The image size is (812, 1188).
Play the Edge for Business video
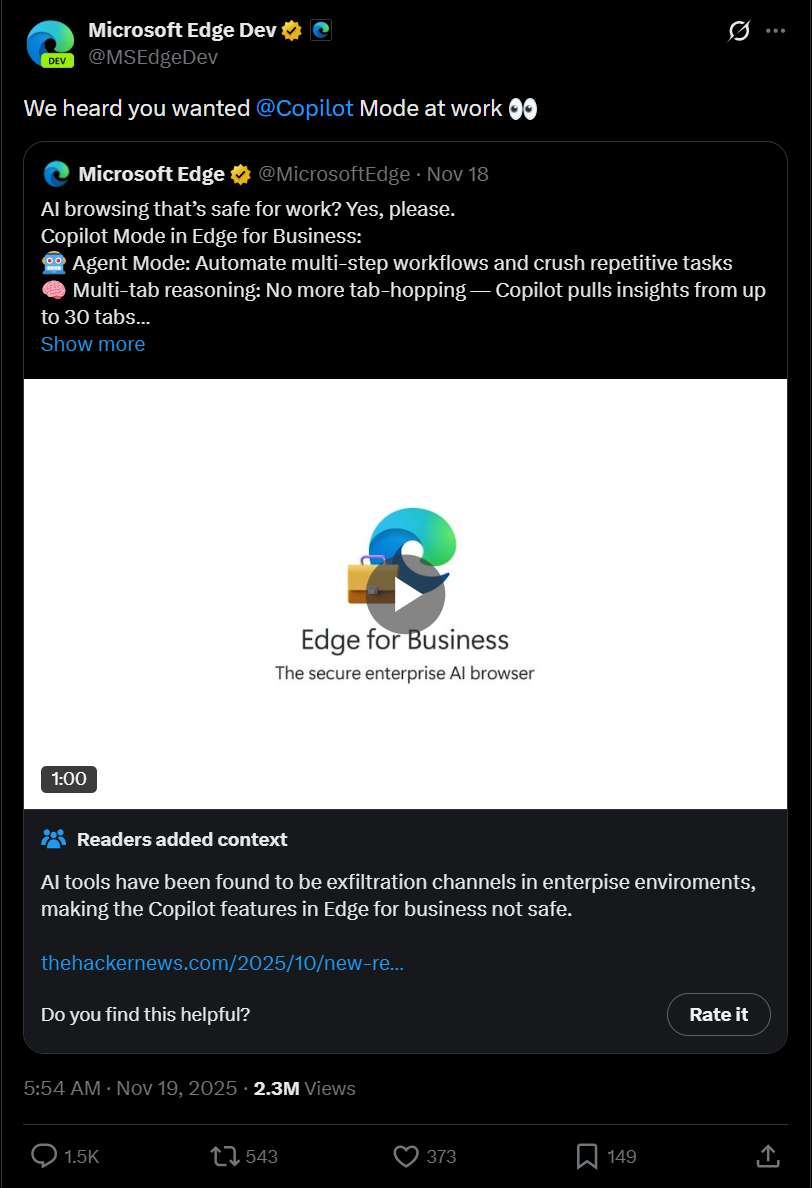[405, 595]
